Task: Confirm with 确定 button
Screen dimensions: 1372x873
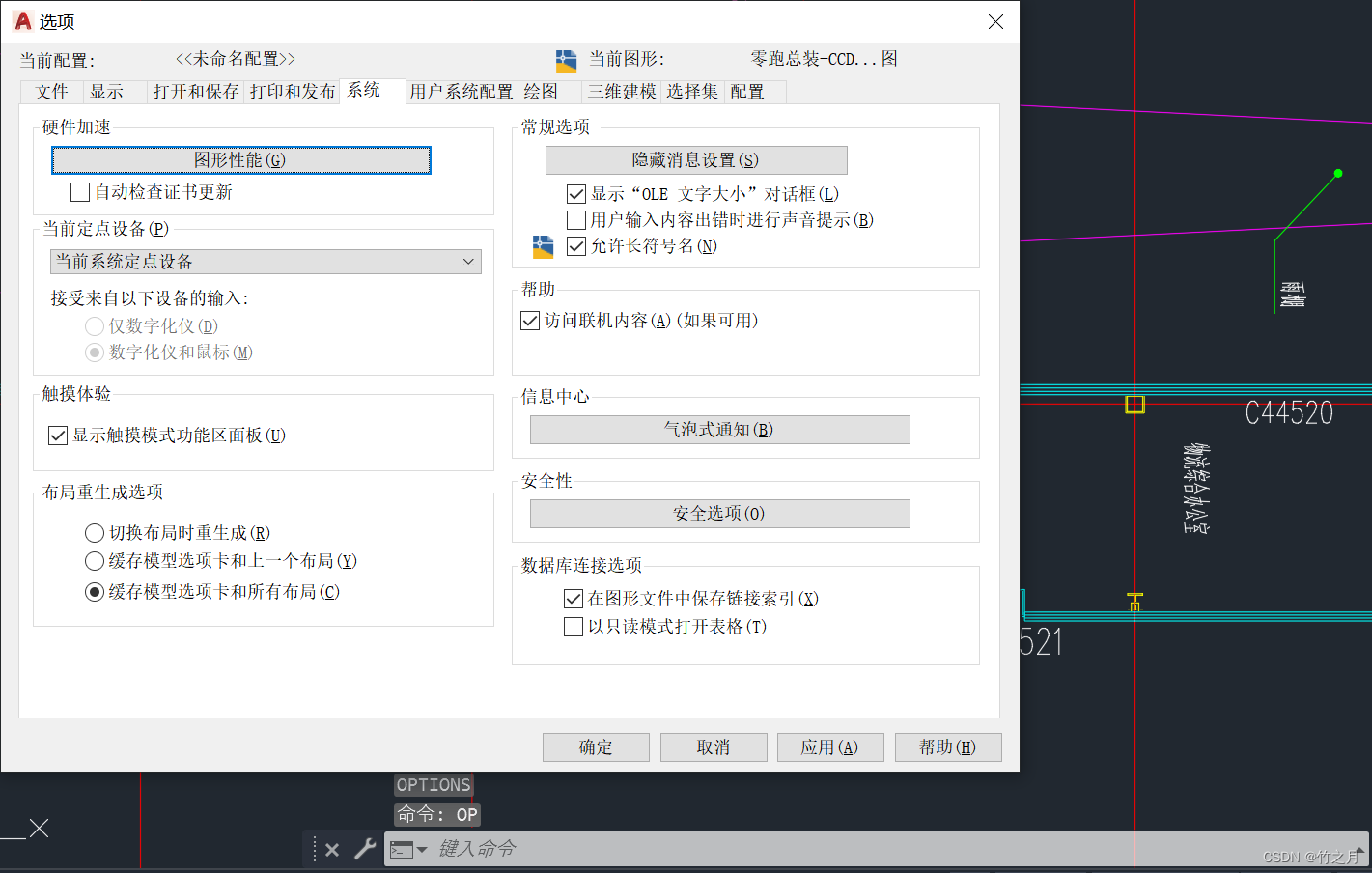Action: [x=596, y=747]
